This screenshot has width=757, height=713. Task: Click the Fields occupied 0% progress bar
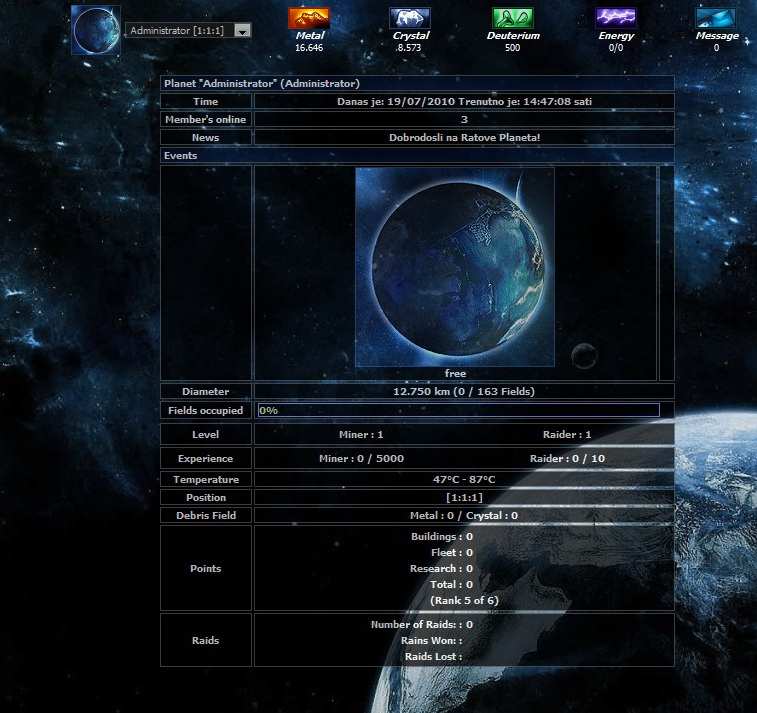point(459,410)
